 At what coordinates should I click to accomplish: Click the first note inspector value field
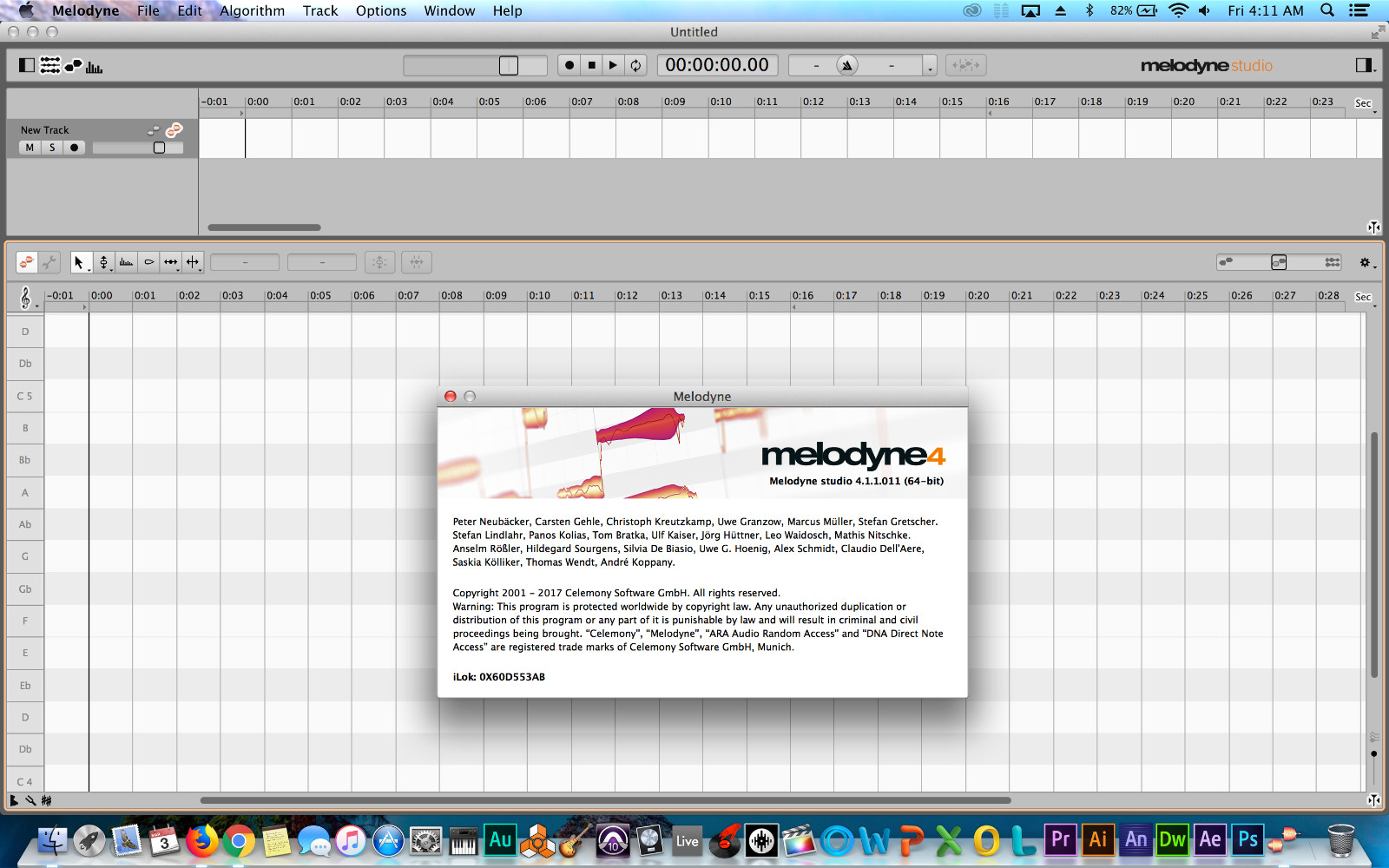(245, 262)
